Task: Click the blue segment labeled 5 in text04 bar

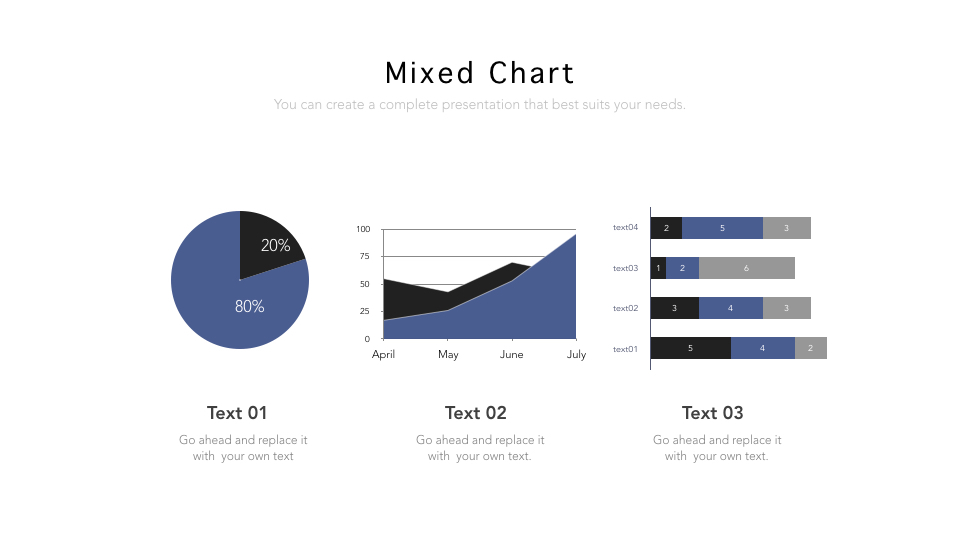Action: (722, 228)
